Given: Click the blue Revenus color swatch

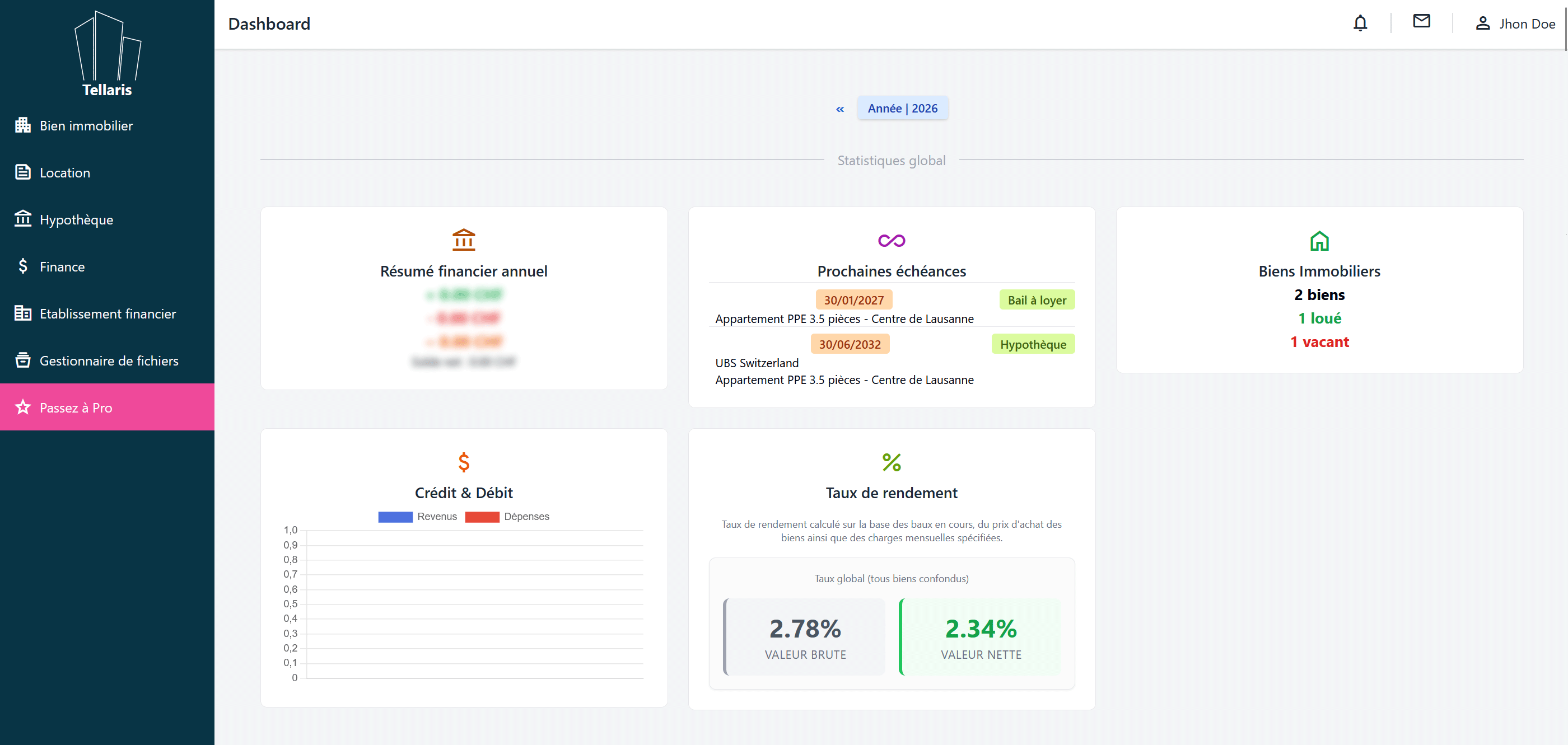Looking at the screenshot, I should 395,517.
